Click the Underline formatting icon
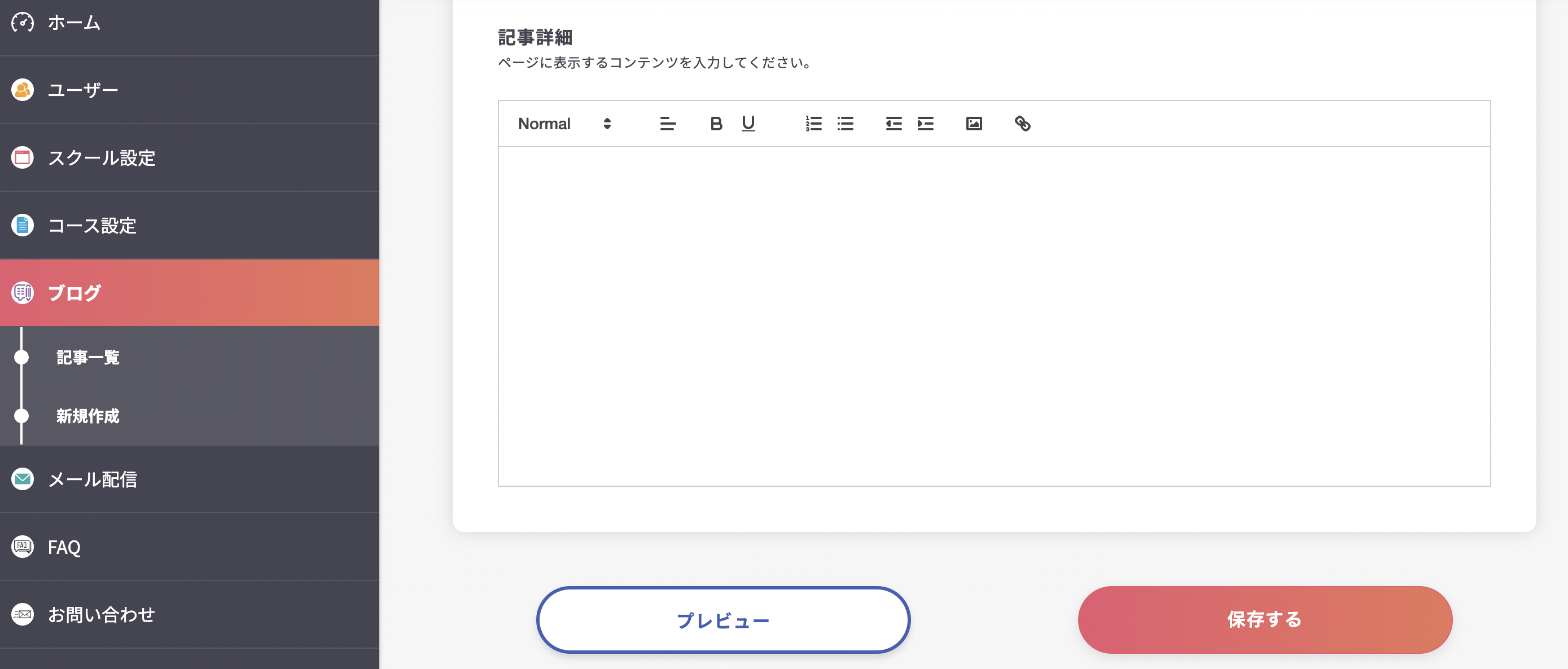 749,123
